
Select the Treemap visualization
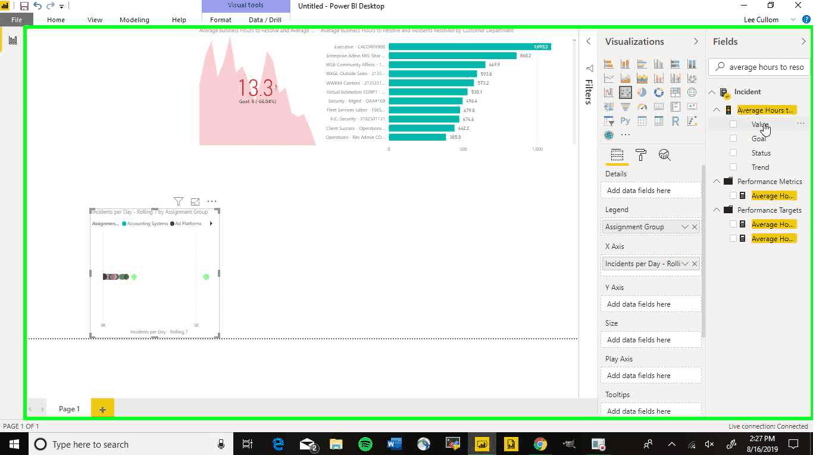[675, 92]
